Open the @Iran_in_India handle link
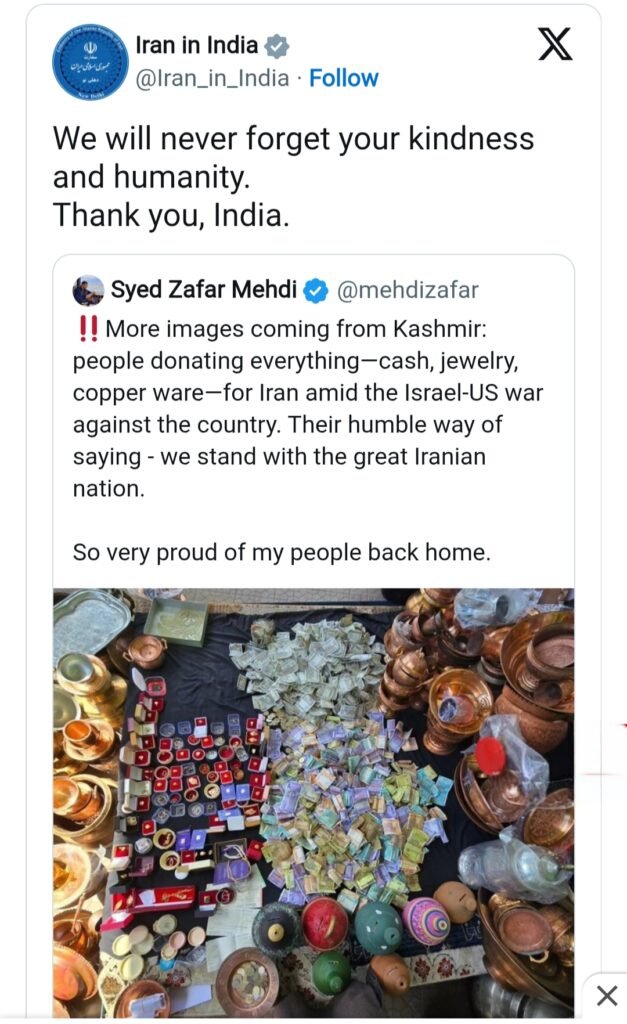This screenshot has width=627, height=1024. click(212, 78)
